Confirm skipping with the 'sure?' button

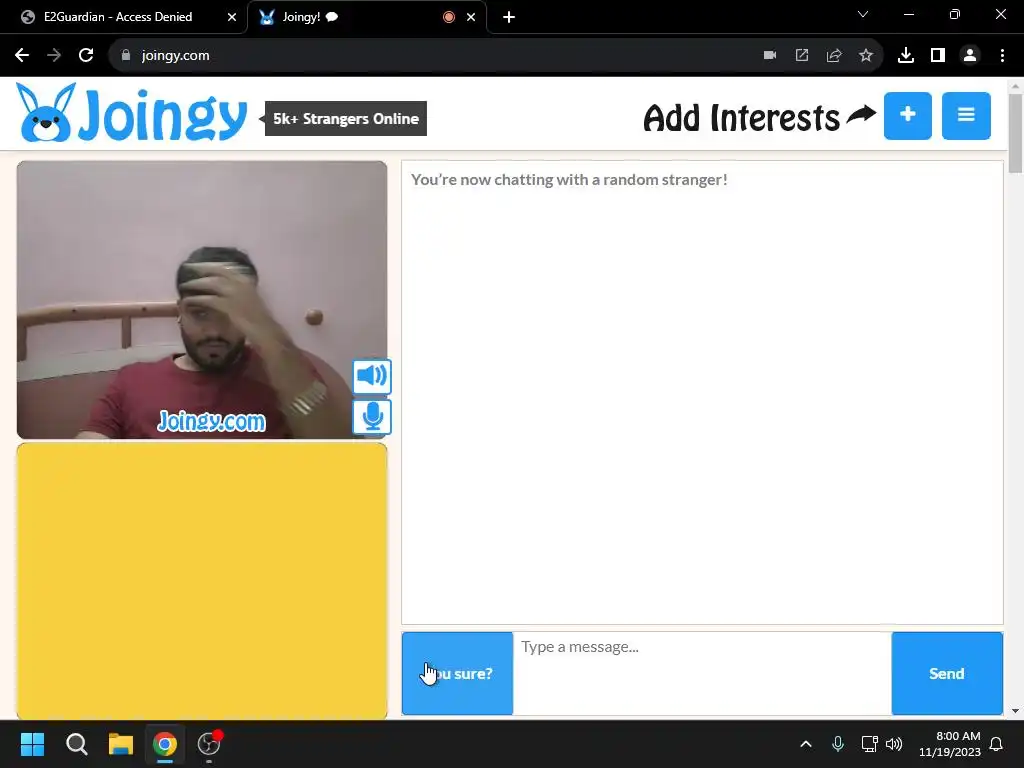click(457, 673)
